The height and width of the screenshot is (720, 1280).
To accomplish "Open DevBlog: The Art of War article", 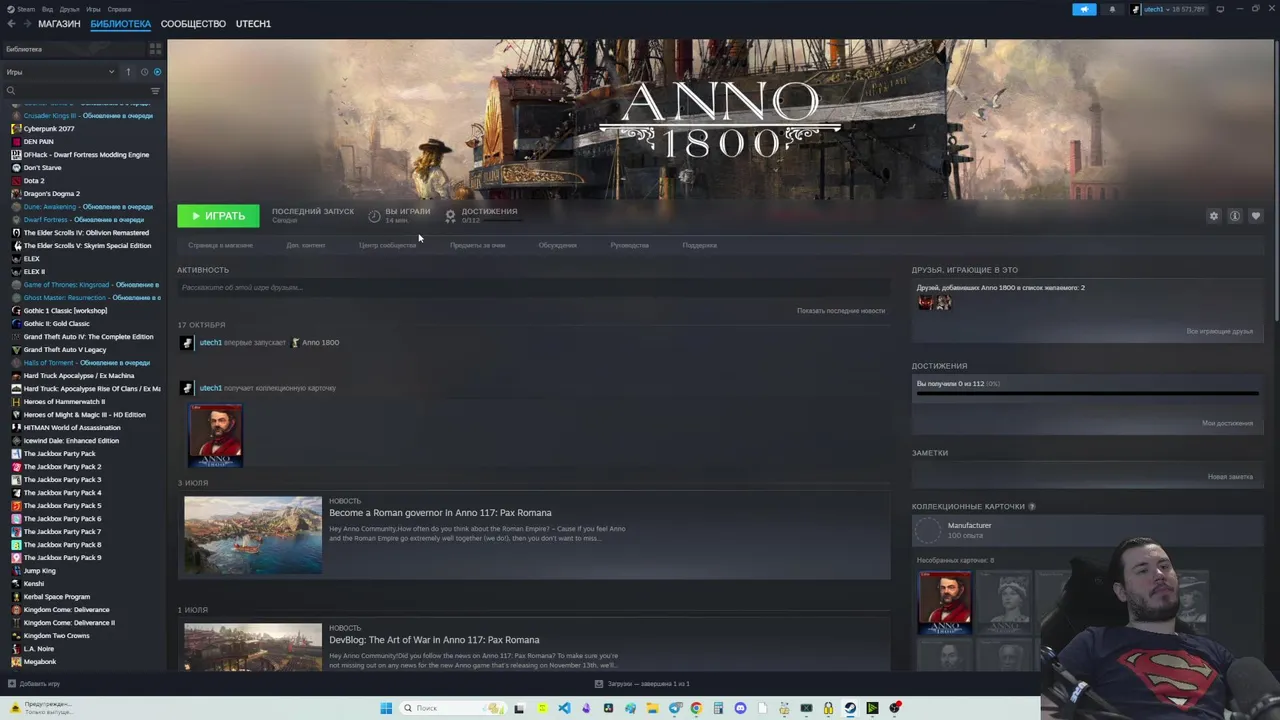I will pos(434,640).
